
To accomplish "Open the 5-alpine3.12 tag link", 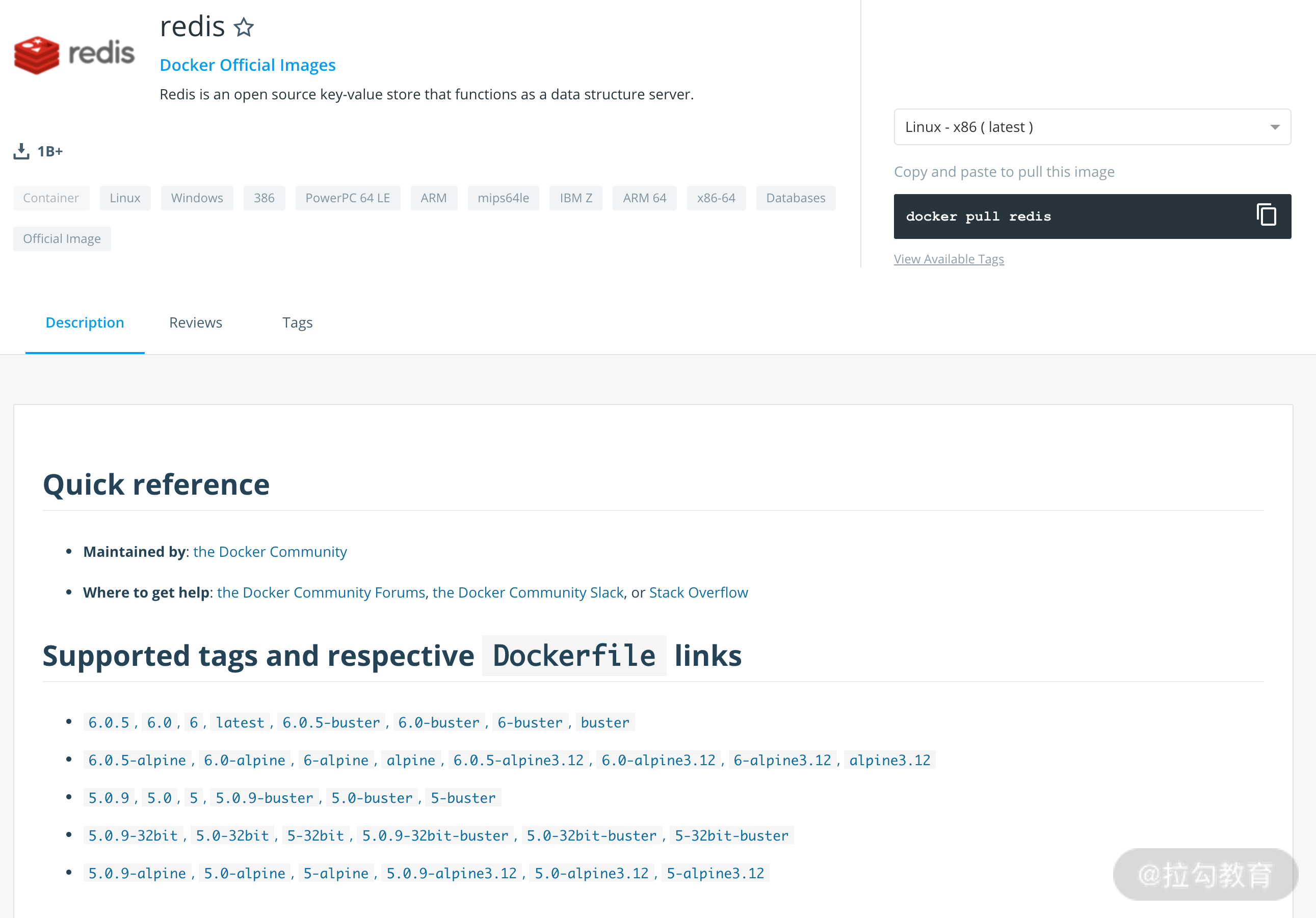I will pos(715,873).
